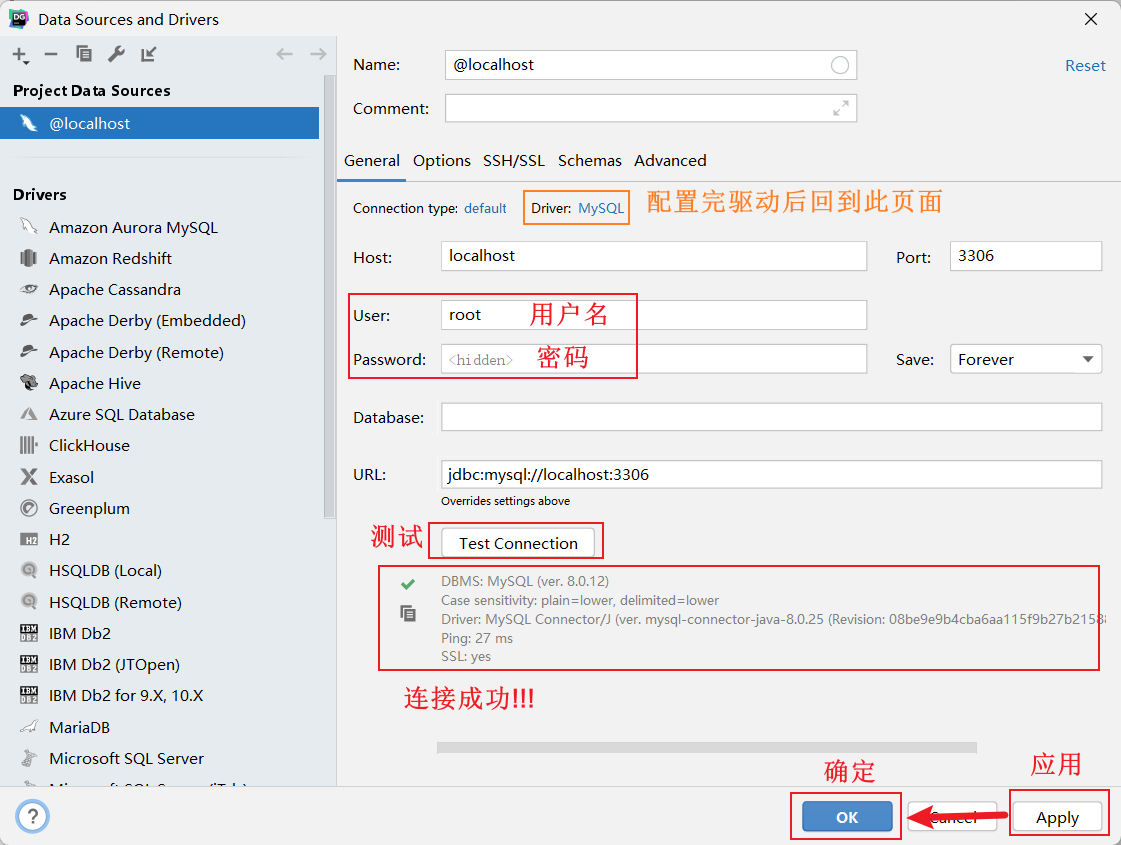Switch to the Options tab
This screenshot has height=845, width=1121.
click(442, 160)
